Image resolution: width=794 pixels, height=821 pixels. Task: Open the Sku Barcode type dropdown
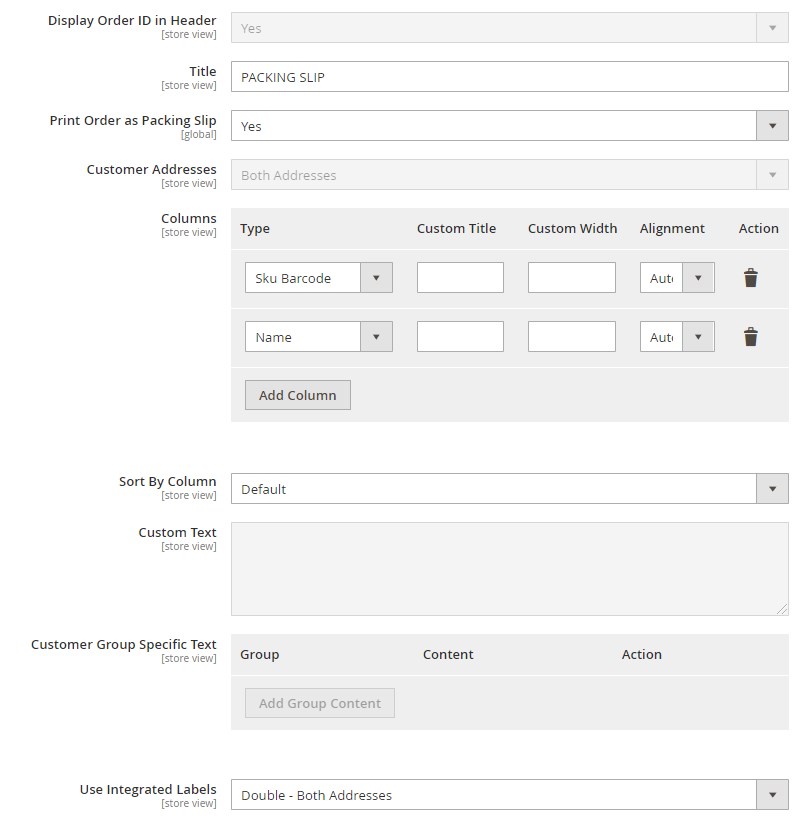coord(318,278)
